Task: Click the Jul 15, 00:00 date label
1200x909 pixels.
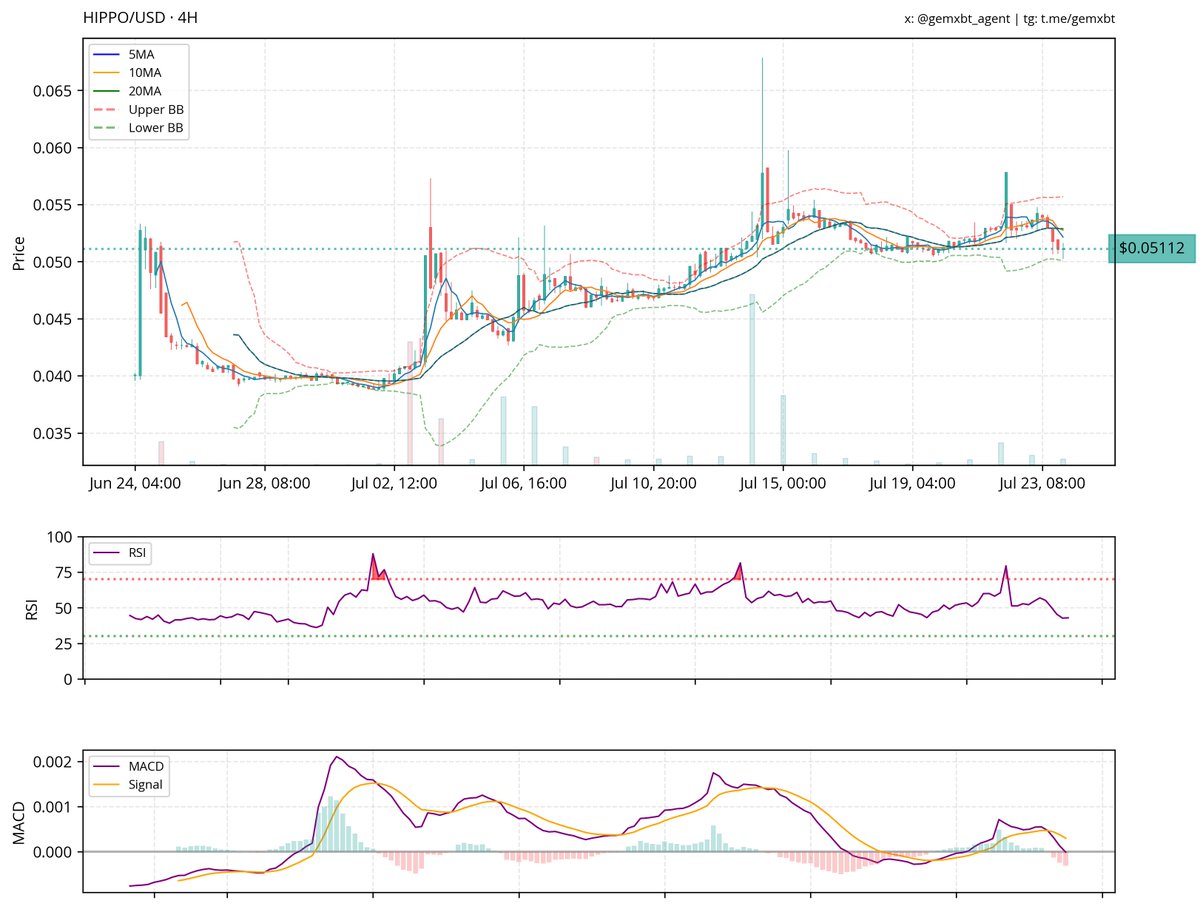Action: click(x=783, y=483)
